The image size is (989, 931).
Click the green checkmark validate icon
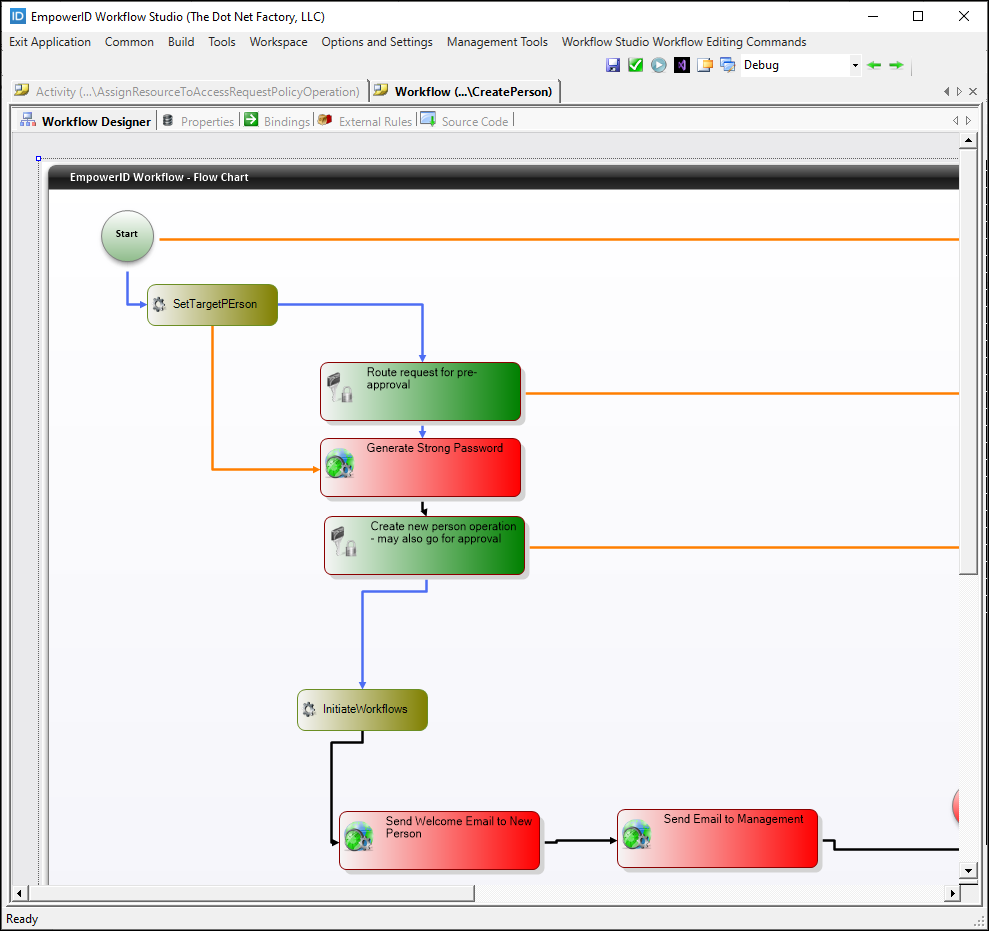(x=635, y=64)
